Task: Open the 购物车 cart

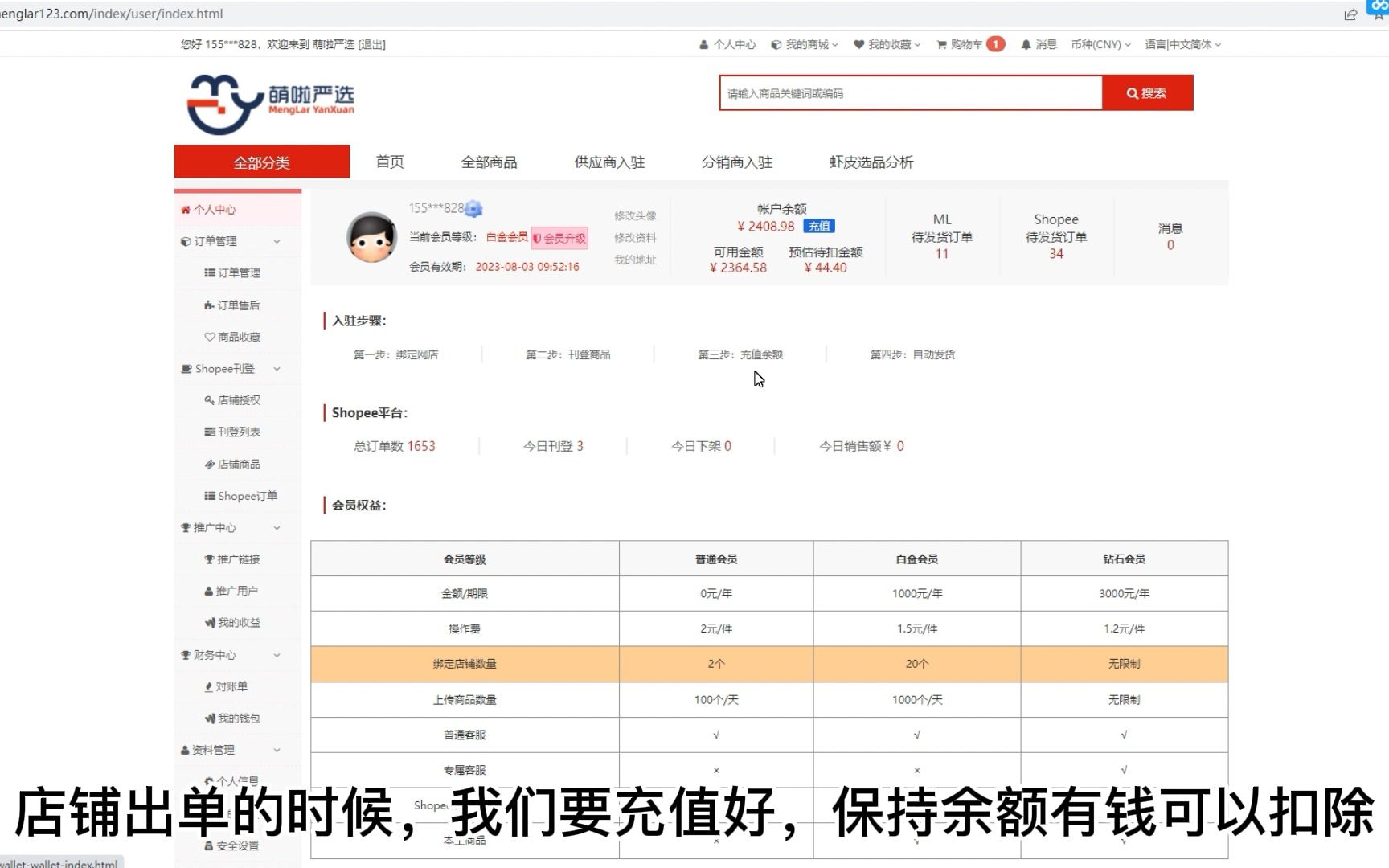Action: [x=970, y=45]
